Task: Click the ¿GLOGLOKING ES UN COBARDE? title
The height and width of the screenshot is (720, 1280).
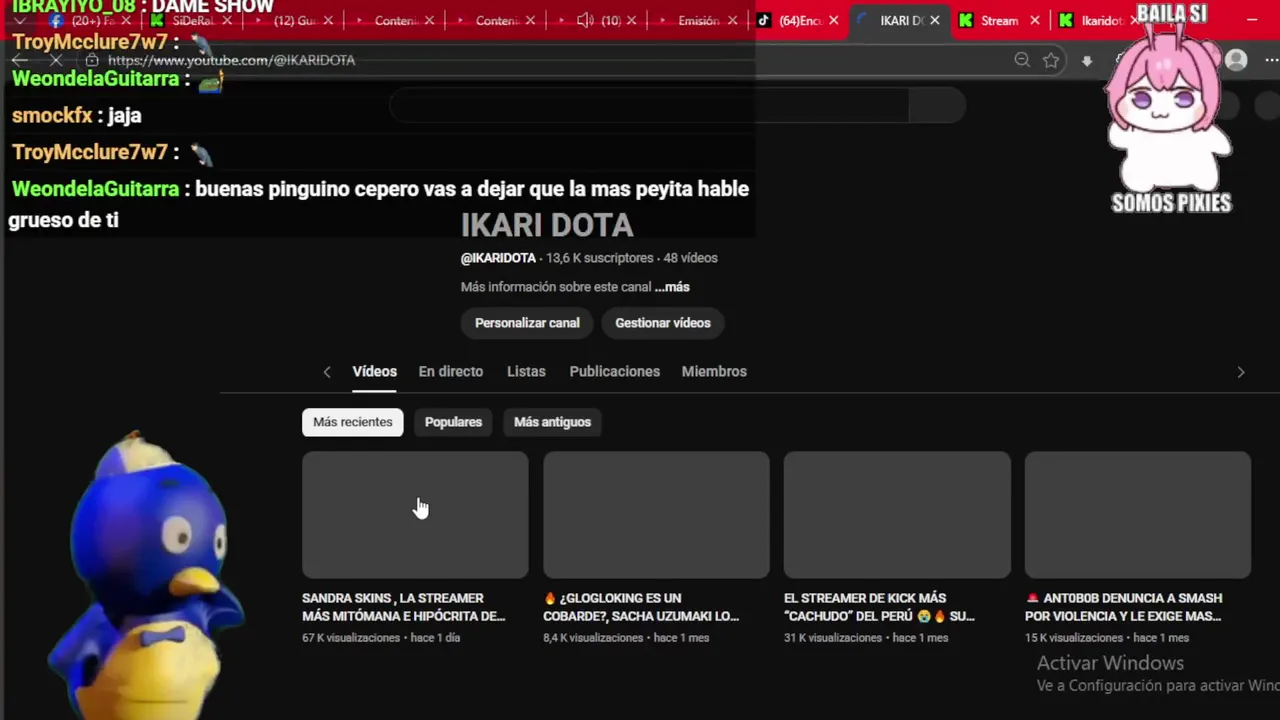Action: pyautogui.click(x=641, y=607)
